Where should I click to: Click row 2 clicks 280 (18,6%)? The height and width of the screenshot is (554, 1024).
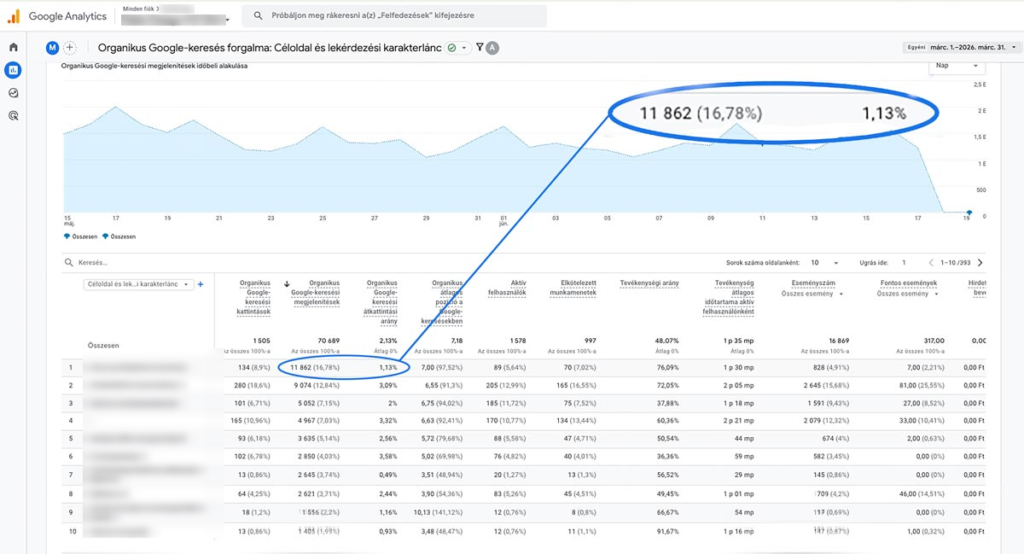pyautogui.click(x=252, y=385)
